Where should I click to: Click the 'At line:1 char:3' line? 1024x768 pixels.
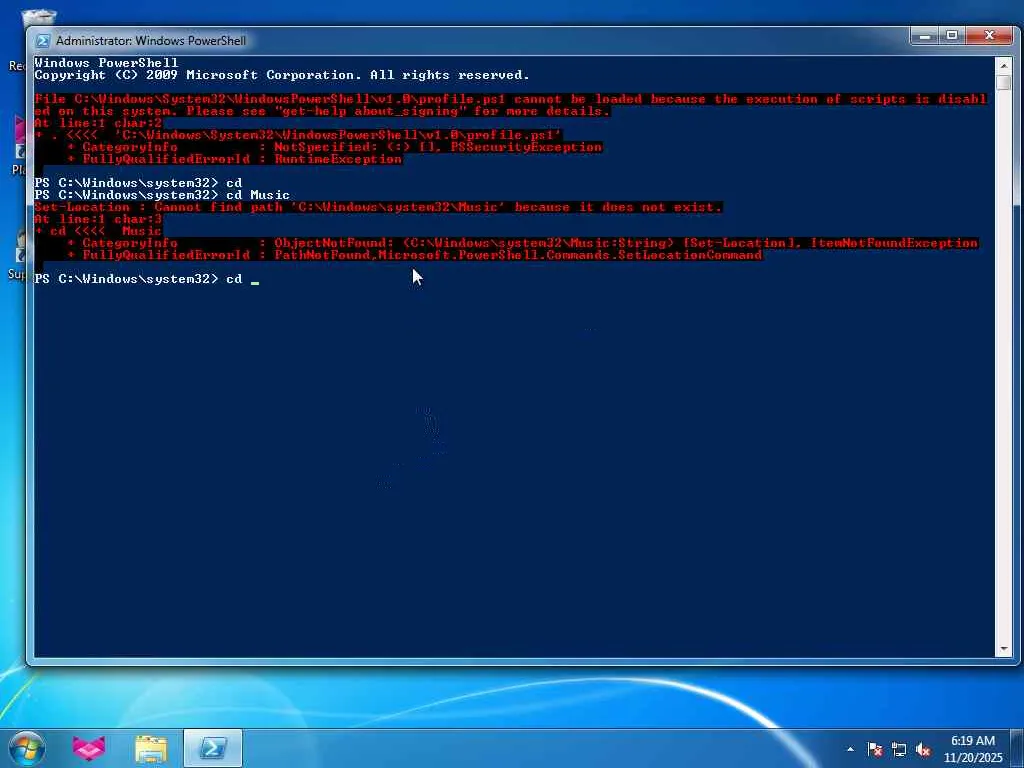(x=98, y=219)
